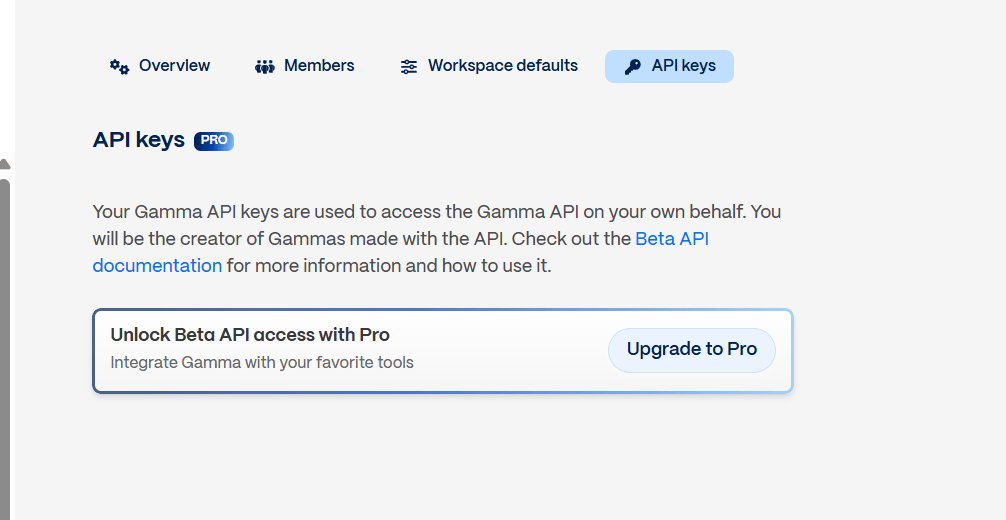
Task: Click the PRO badge beside API keys heading
Action: coord(214,141)
